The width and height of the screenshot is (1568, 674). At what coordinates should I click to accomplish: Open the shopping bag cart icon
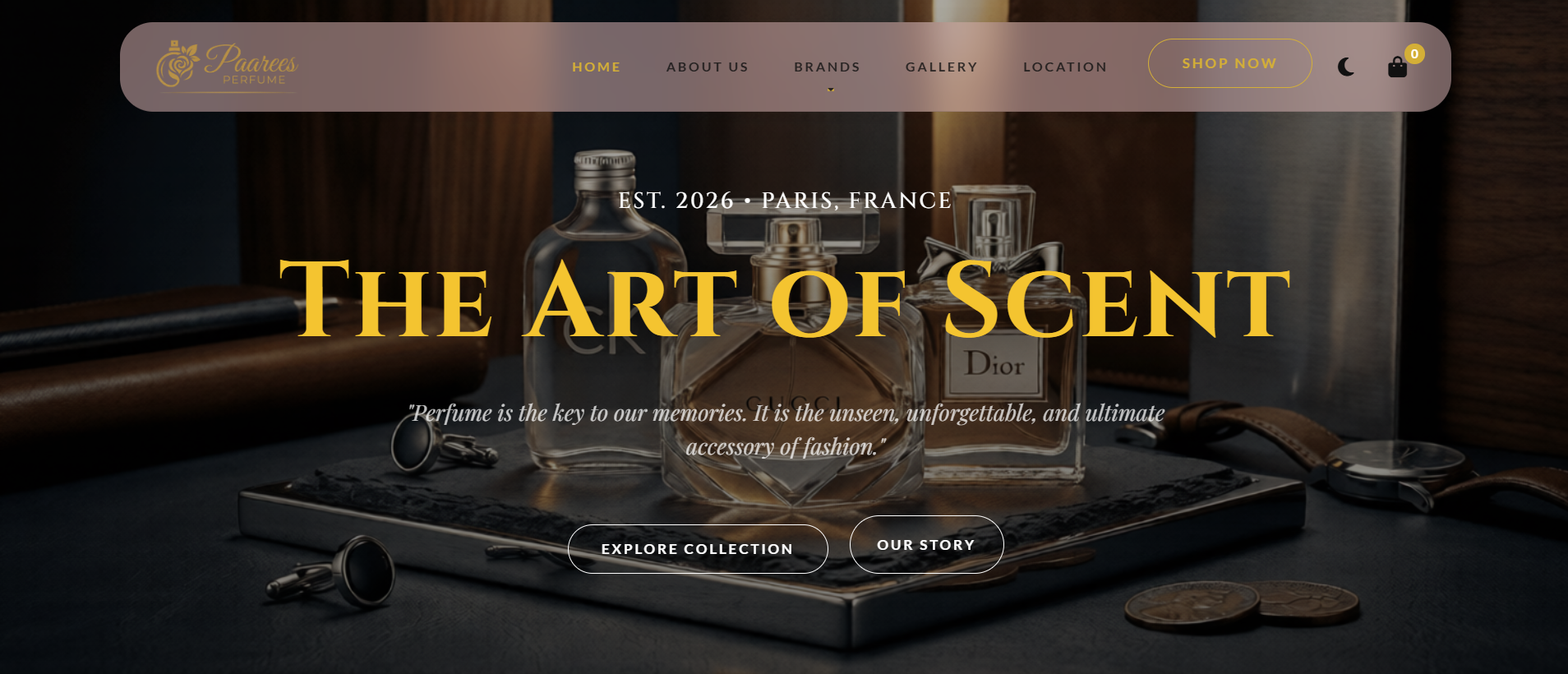1397,67
